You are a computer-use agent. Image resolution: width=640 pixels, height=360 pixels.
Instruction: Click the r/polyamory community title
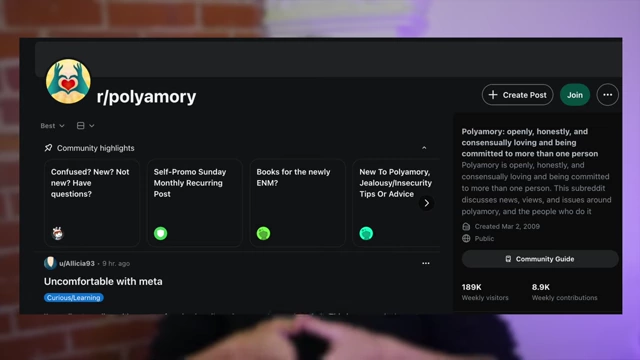tap(146, 97)
